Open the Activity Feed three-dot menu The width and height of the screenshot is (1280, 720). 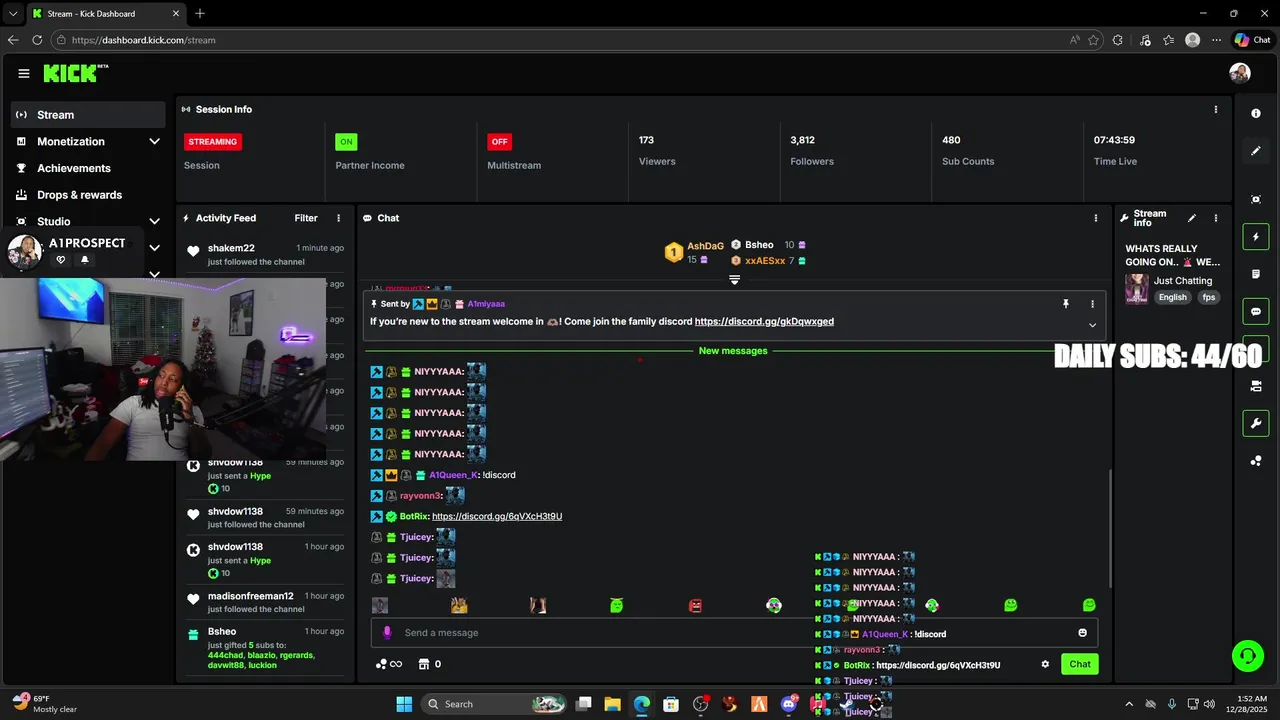[x=338, y=218]
